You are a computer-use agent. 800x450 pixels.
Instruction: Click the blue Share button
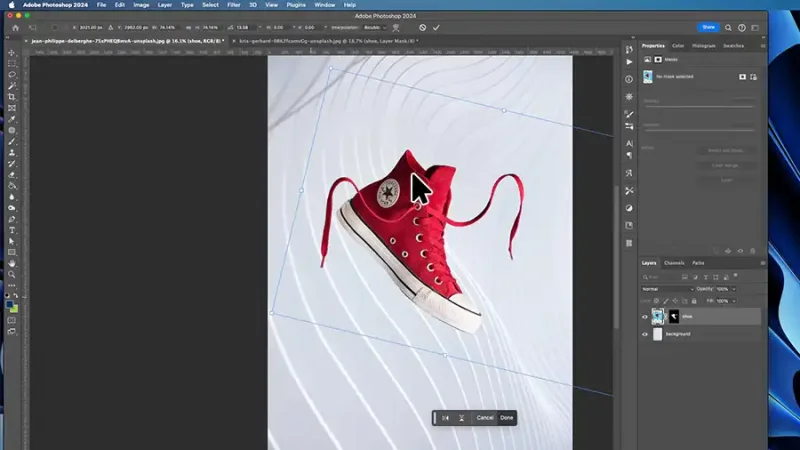click(x=708, y=28)
